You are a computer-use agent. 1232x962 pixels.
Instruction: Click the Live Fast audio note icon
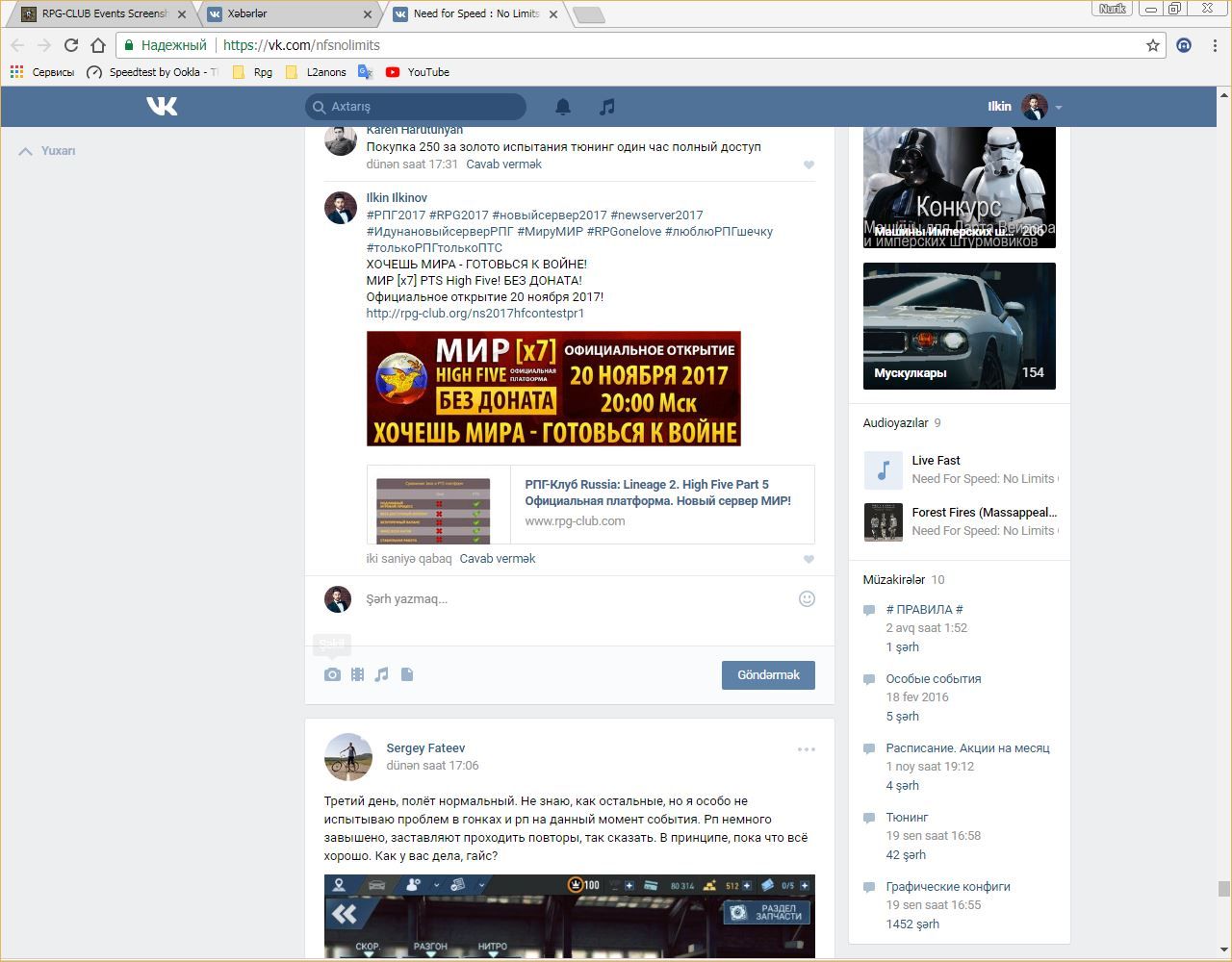pos(883,470)
